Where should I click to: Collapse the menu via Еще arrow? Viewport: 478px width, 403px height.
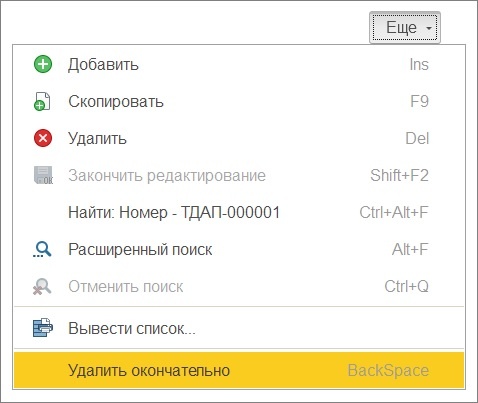coord(429,28)
